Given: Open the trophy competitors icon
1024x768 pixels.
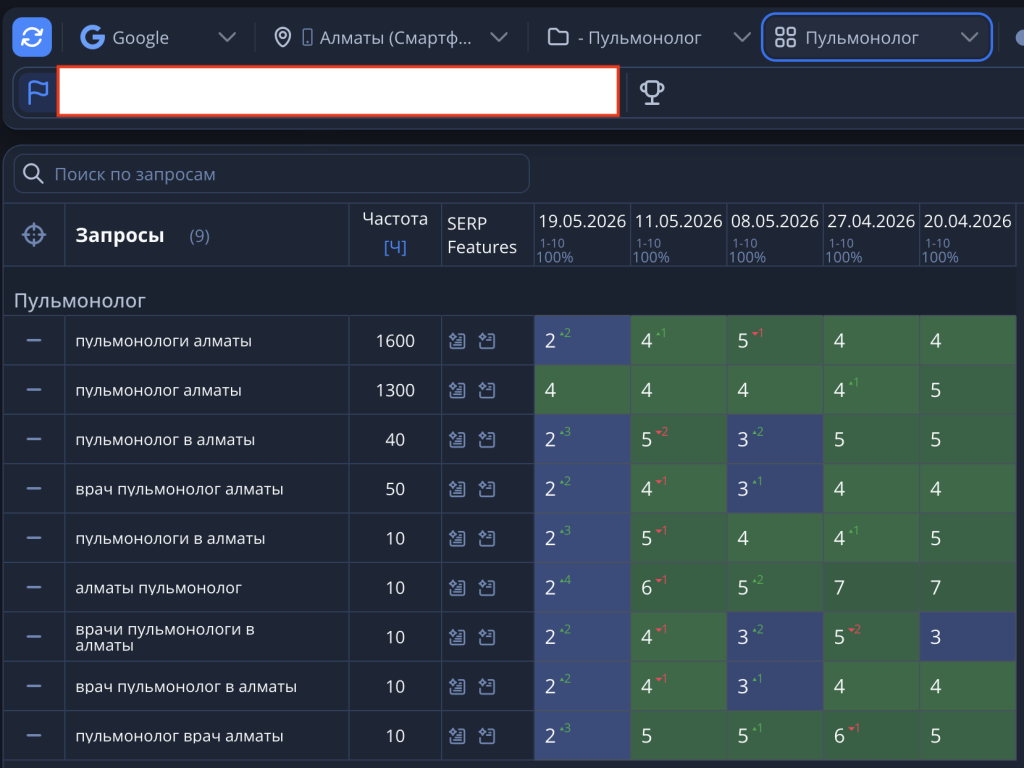Looking at the screenshot, I should (x=652, y=92).
